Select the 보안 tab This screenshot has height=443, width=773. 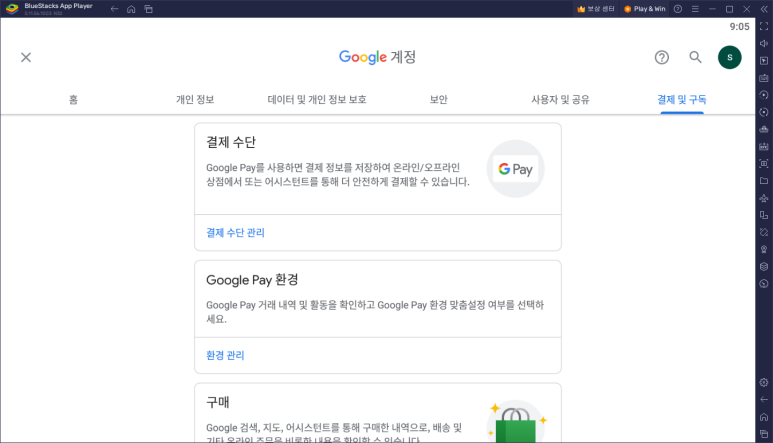(x=438, y=100)
